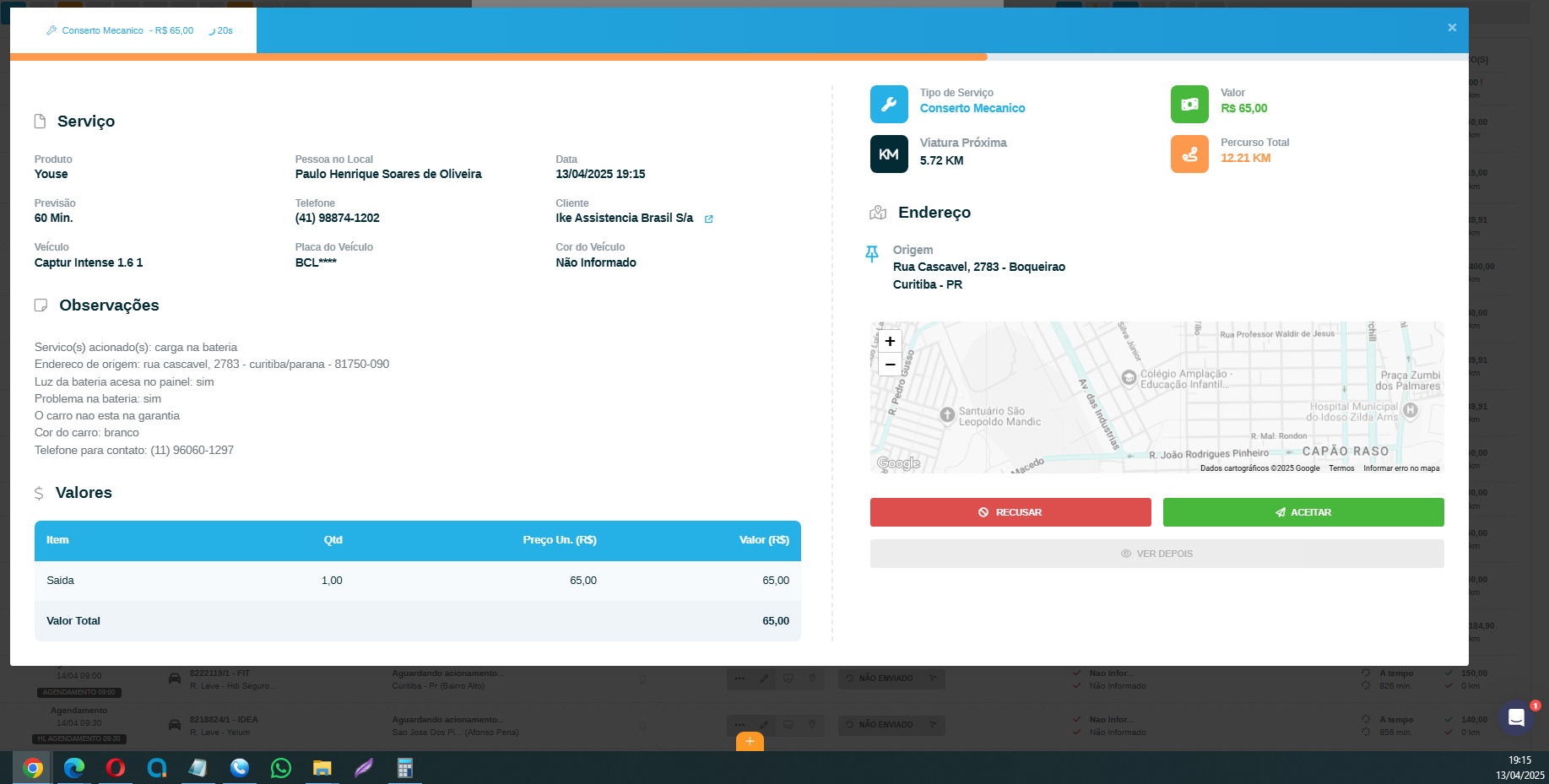Screen dimensions: 1549x784
Task: Click the 12.21 KM Percurso Total value
Action: click(x=1245, y=159)
